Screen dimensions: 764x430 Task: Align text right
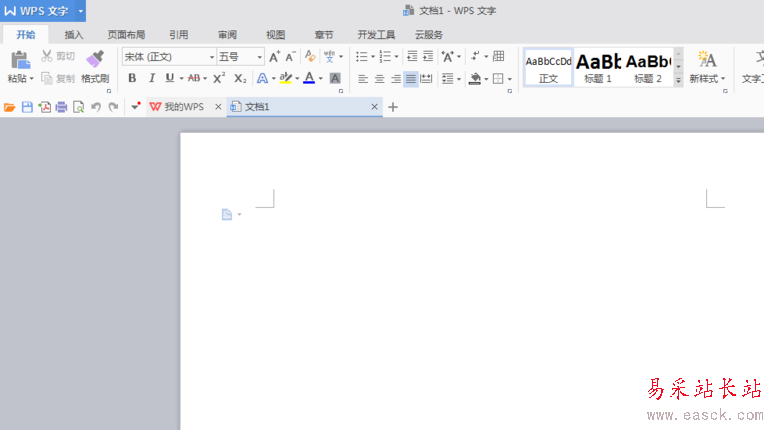pos(396,78)
